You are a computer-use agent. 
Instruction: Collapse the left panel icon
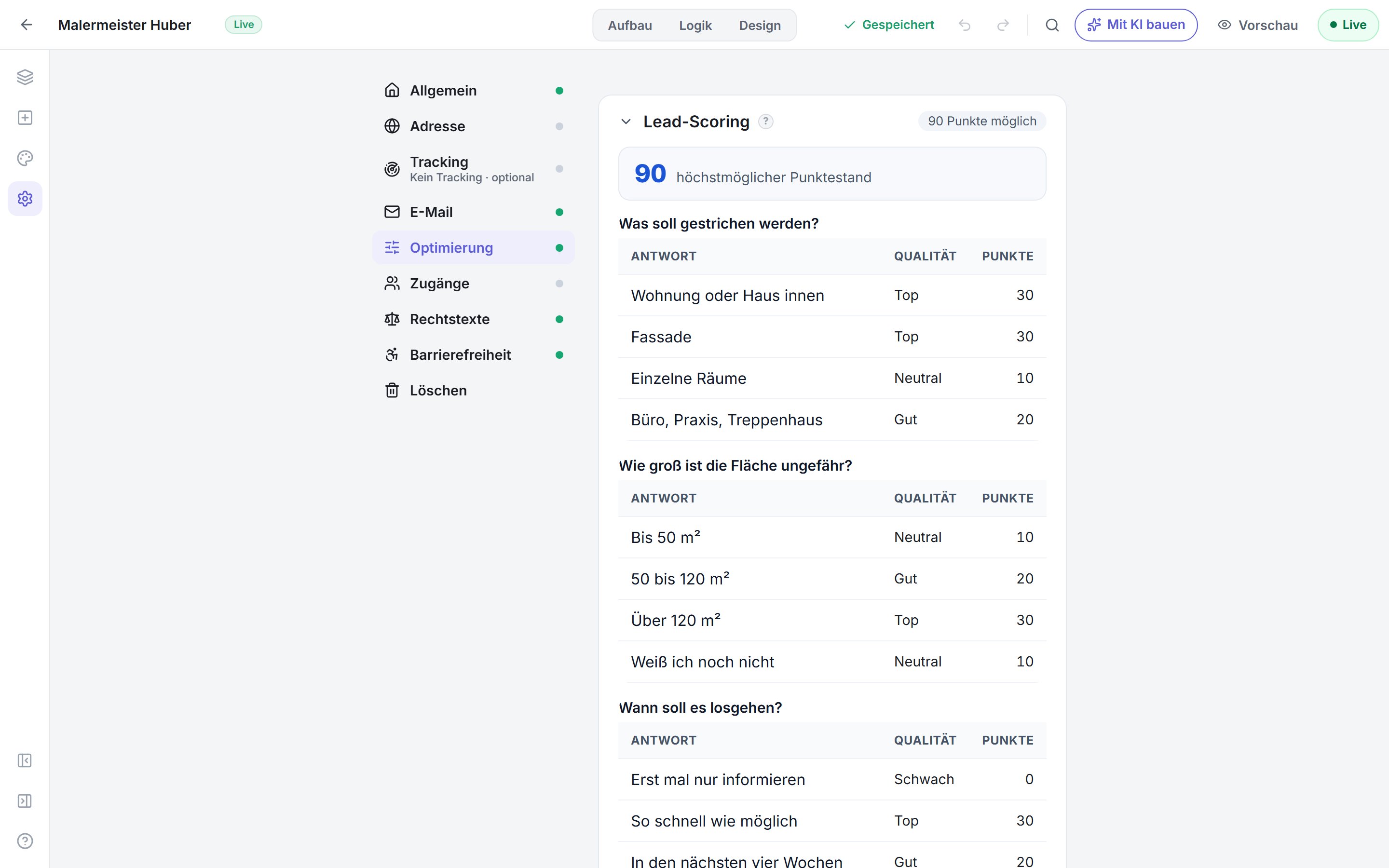tap(25, 760)
